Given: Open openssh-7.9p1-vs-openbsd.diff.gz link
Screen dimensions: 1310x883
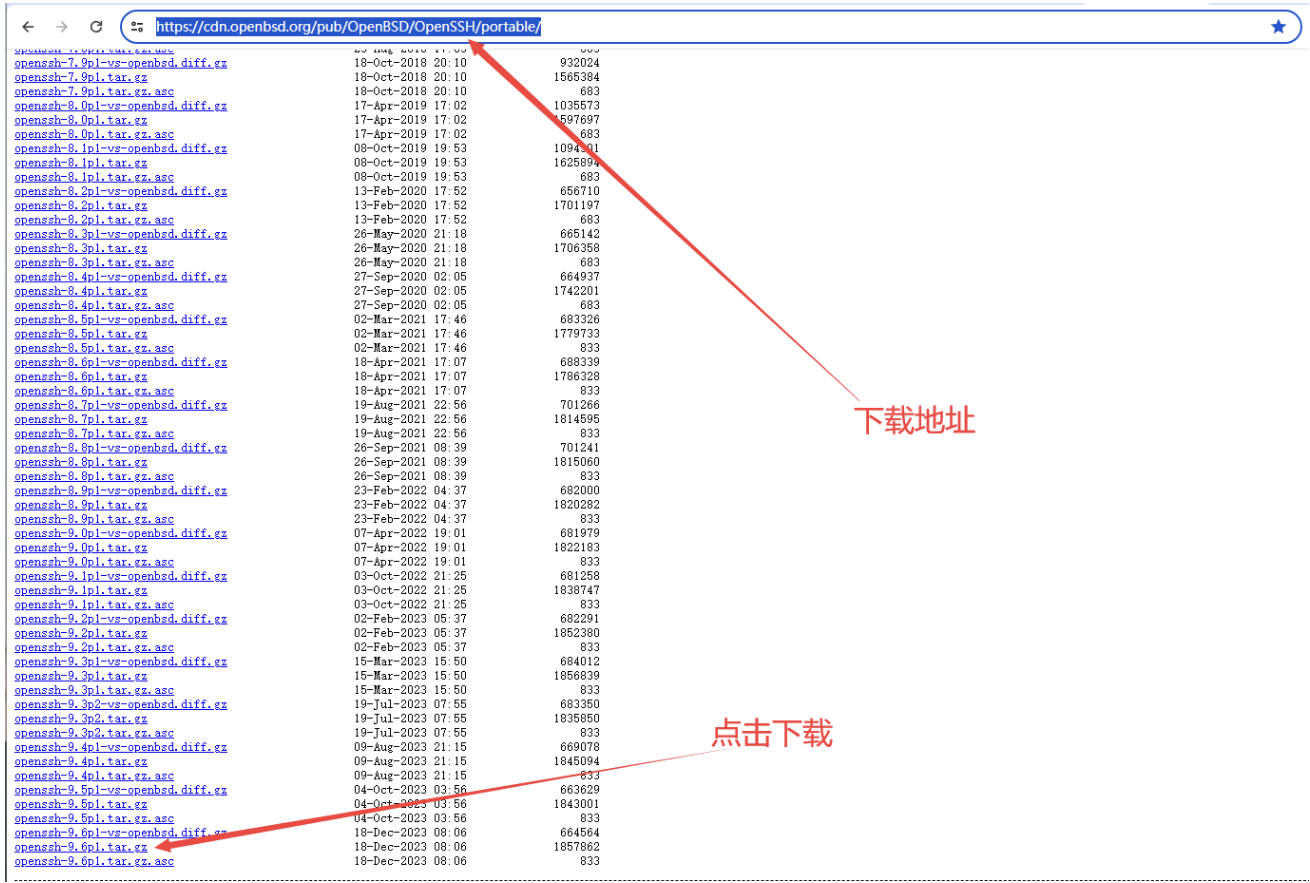Looking at the screenshot, I should pos(121,63).
